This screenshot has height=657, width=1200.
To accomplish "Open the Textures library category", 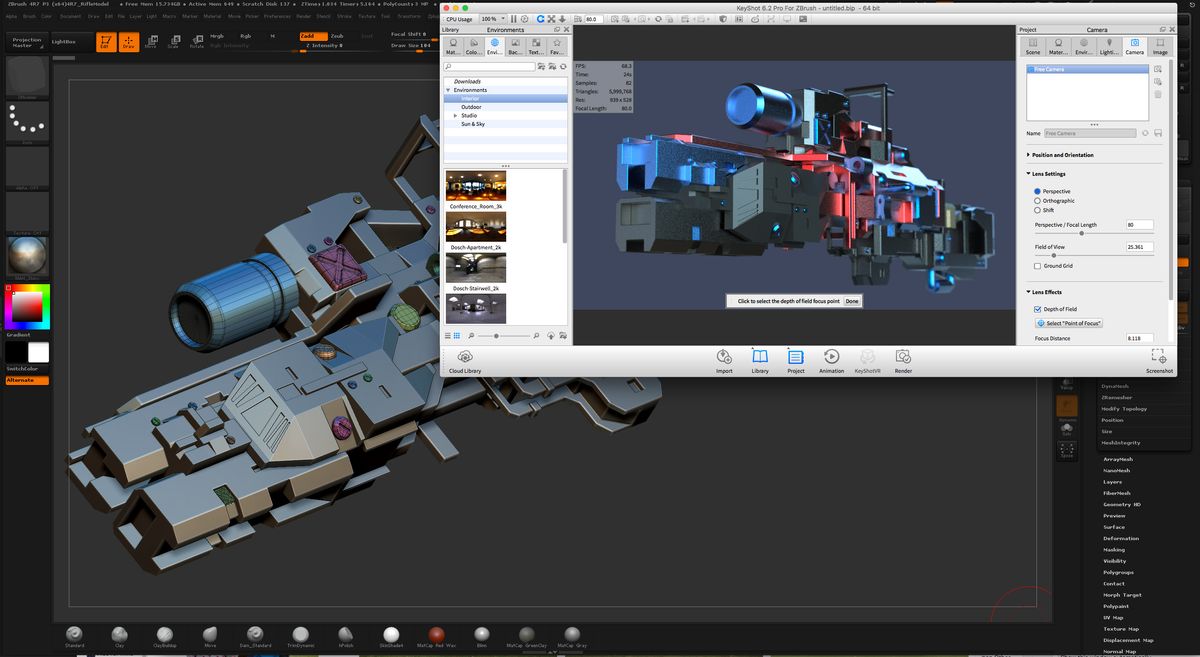I will pos(534,45).
